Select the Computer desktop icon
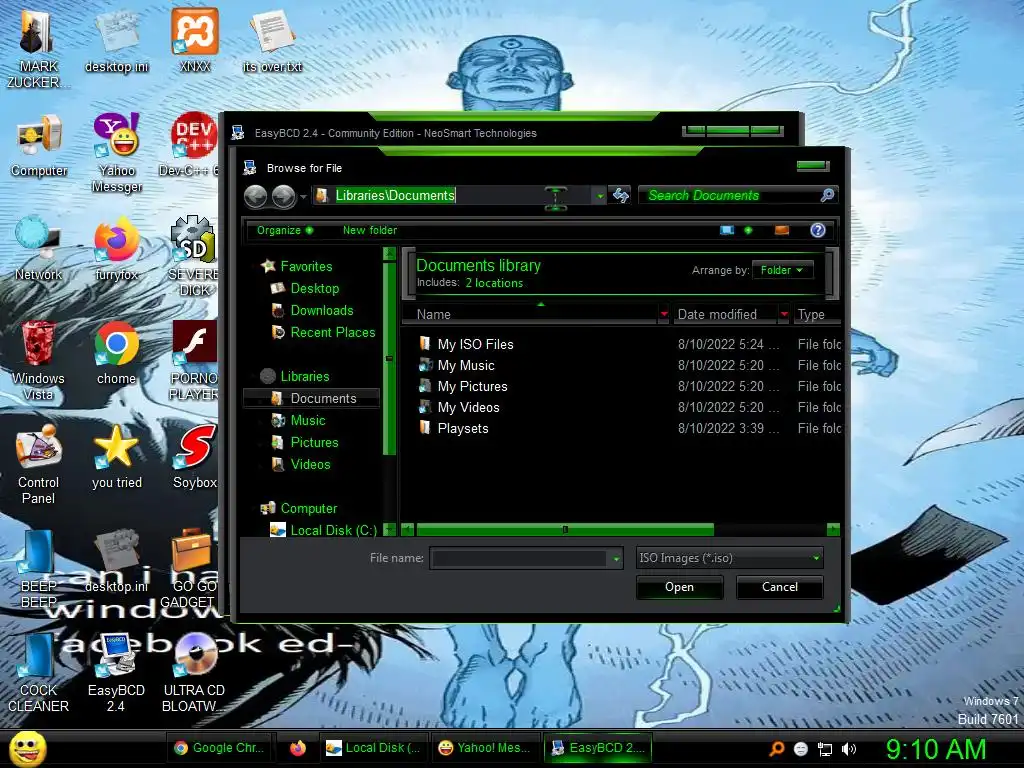This screenshot has width=1024, height=768. pyautogui.click(x=39, y=145)
